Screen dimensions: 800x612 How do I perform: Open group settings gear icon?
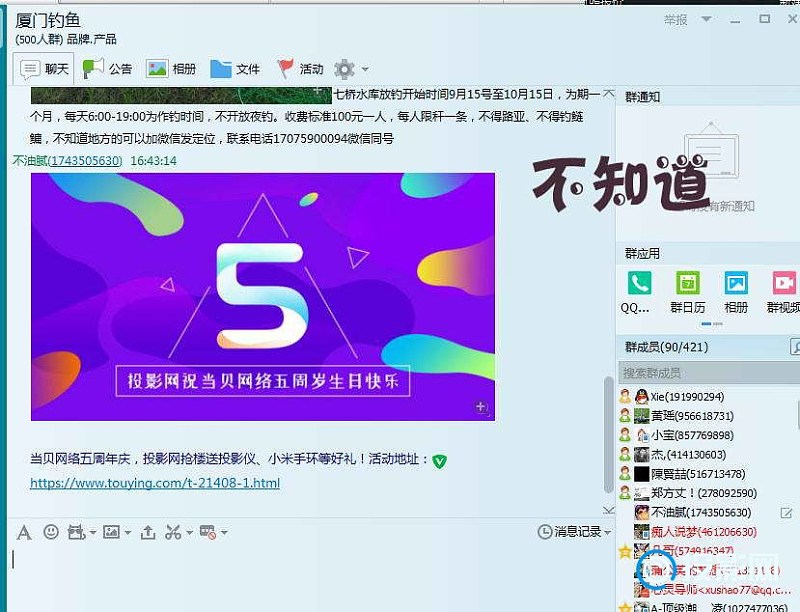point(344,69)
